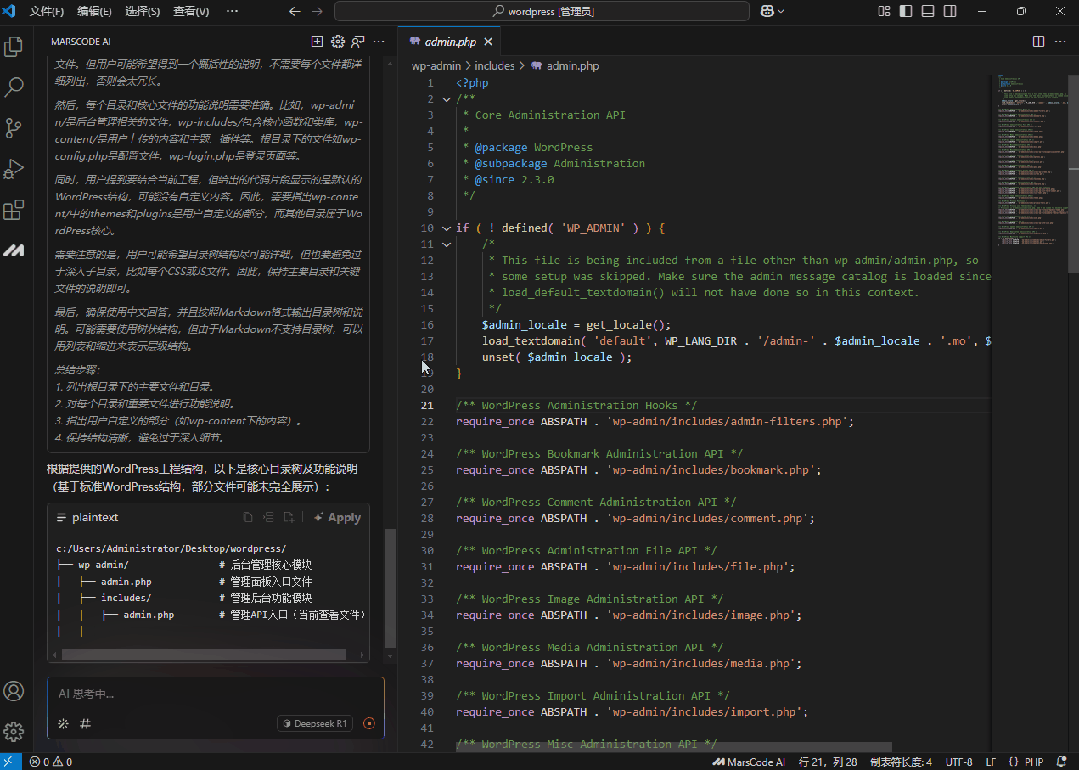The height and width of the screenshot is (770, 1079).
Task: Click the # context icon in chat input
Action: (x=85, y=723)
